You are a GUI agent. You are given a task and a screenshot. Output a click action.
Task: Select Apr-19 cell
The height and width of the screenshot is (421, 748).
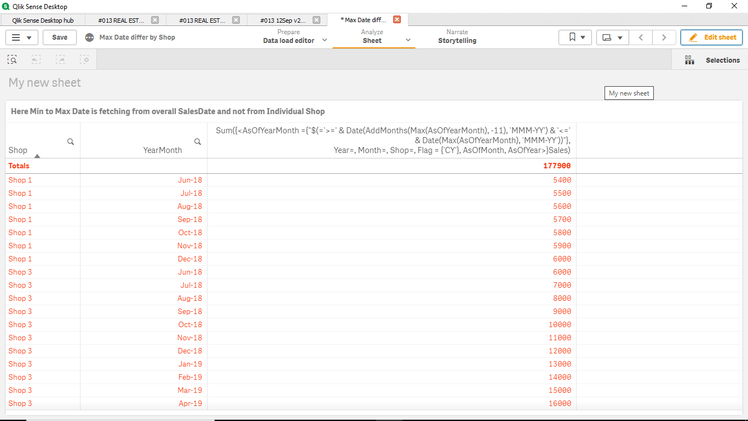coord(190,403)
